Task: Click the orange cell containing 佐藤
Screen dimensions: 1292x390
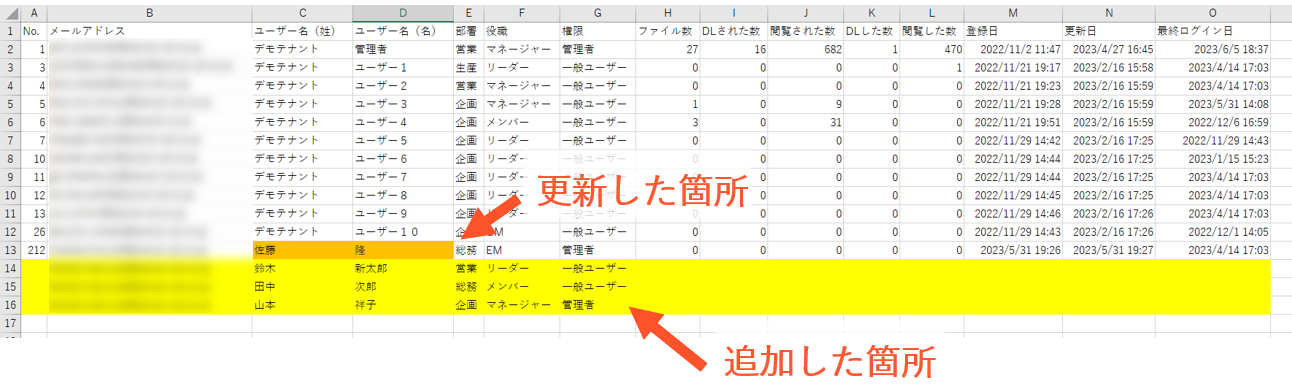Action: click(x=302, y=250)
